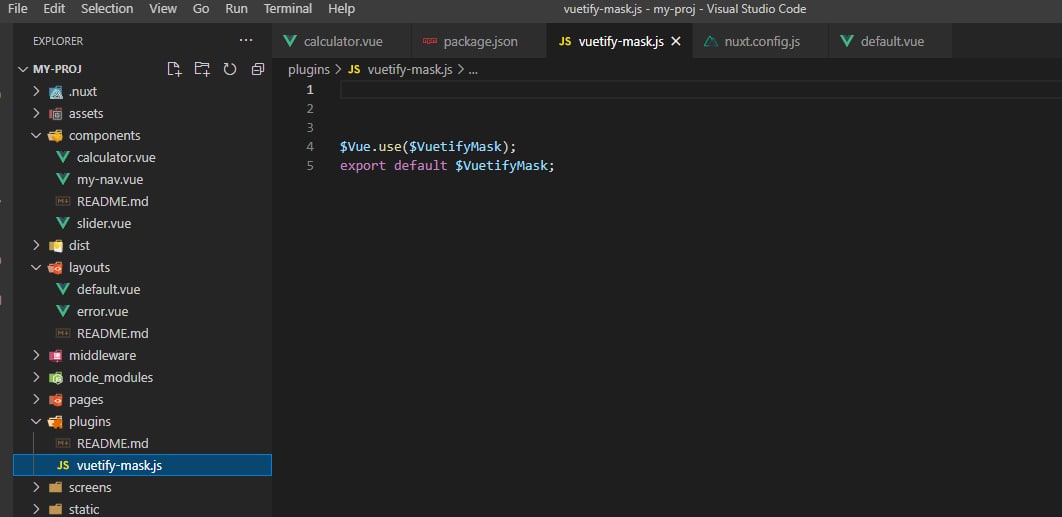Click the Vue icon beside my-nav.vue

tap(63, 180)
